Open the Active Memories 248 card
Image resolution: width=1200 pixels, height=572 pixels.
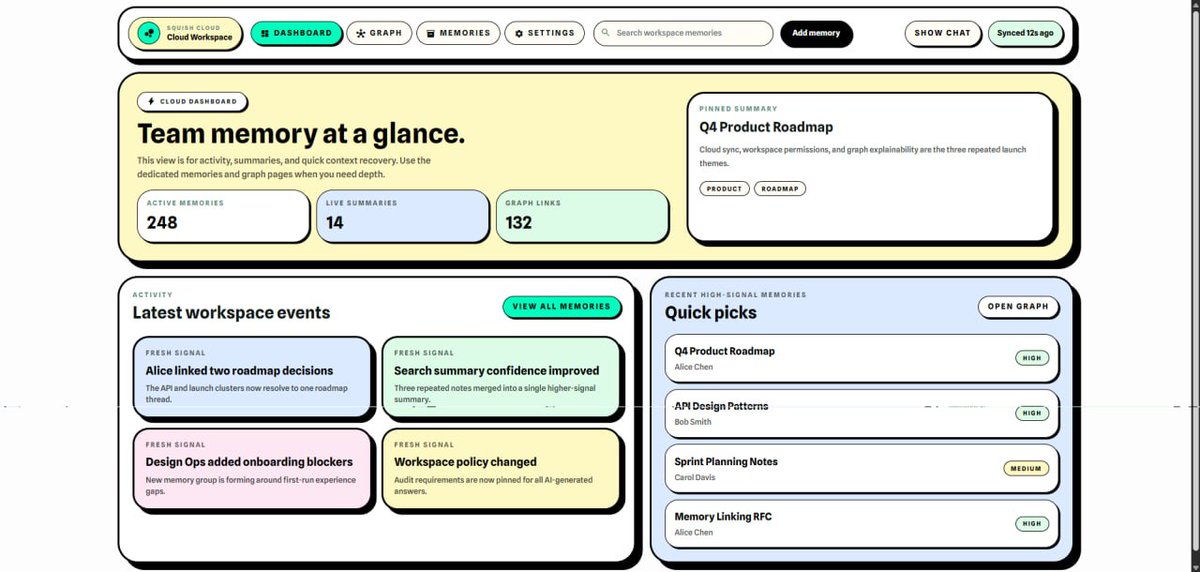223,216
